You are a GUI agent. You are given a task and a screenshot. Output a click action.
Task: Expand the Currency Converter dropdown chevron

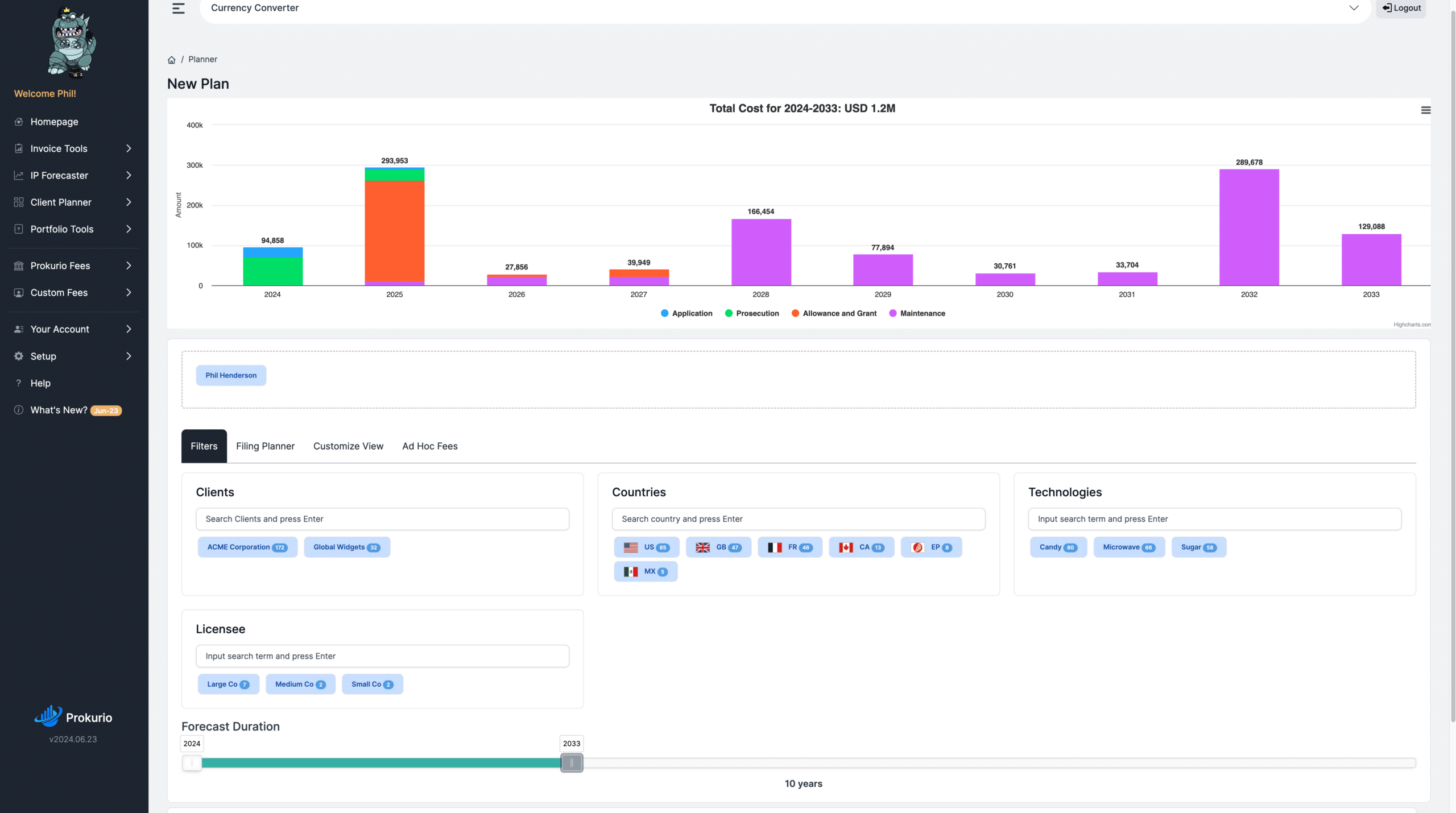[1354, 8]
